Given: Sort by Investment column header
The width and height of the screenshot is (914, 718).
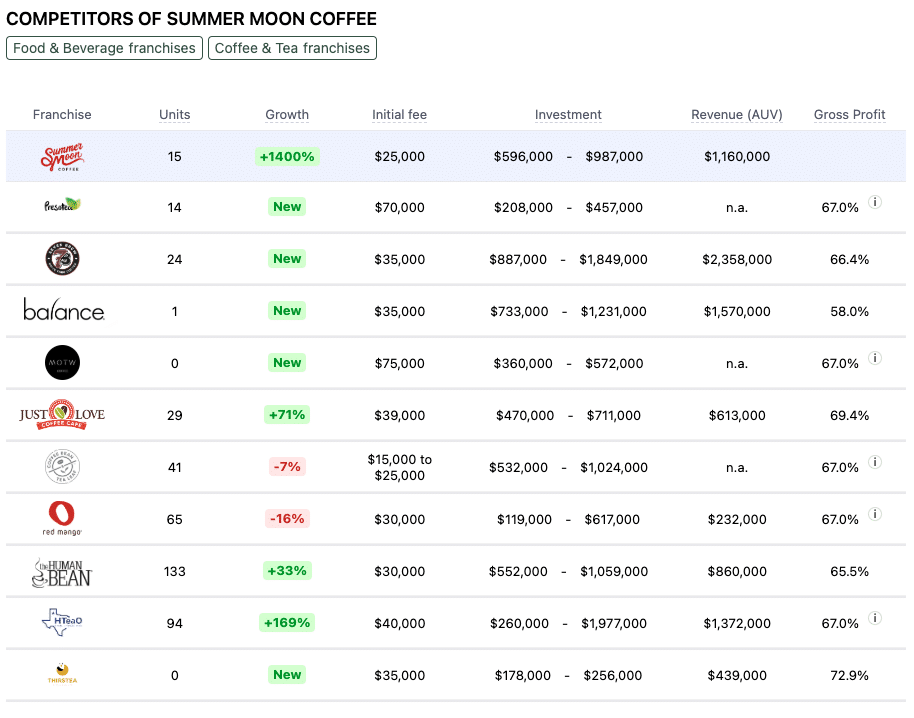Looking at the screenshot, I should pos(568,114).
